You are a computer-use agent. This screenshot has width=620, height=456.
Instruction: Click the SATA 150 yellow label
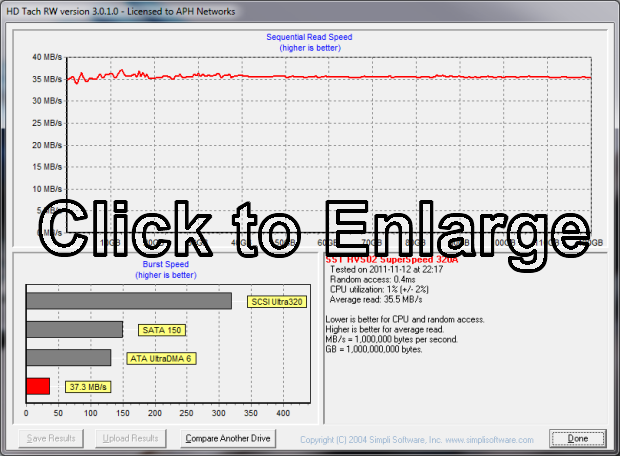click(162, 329)
